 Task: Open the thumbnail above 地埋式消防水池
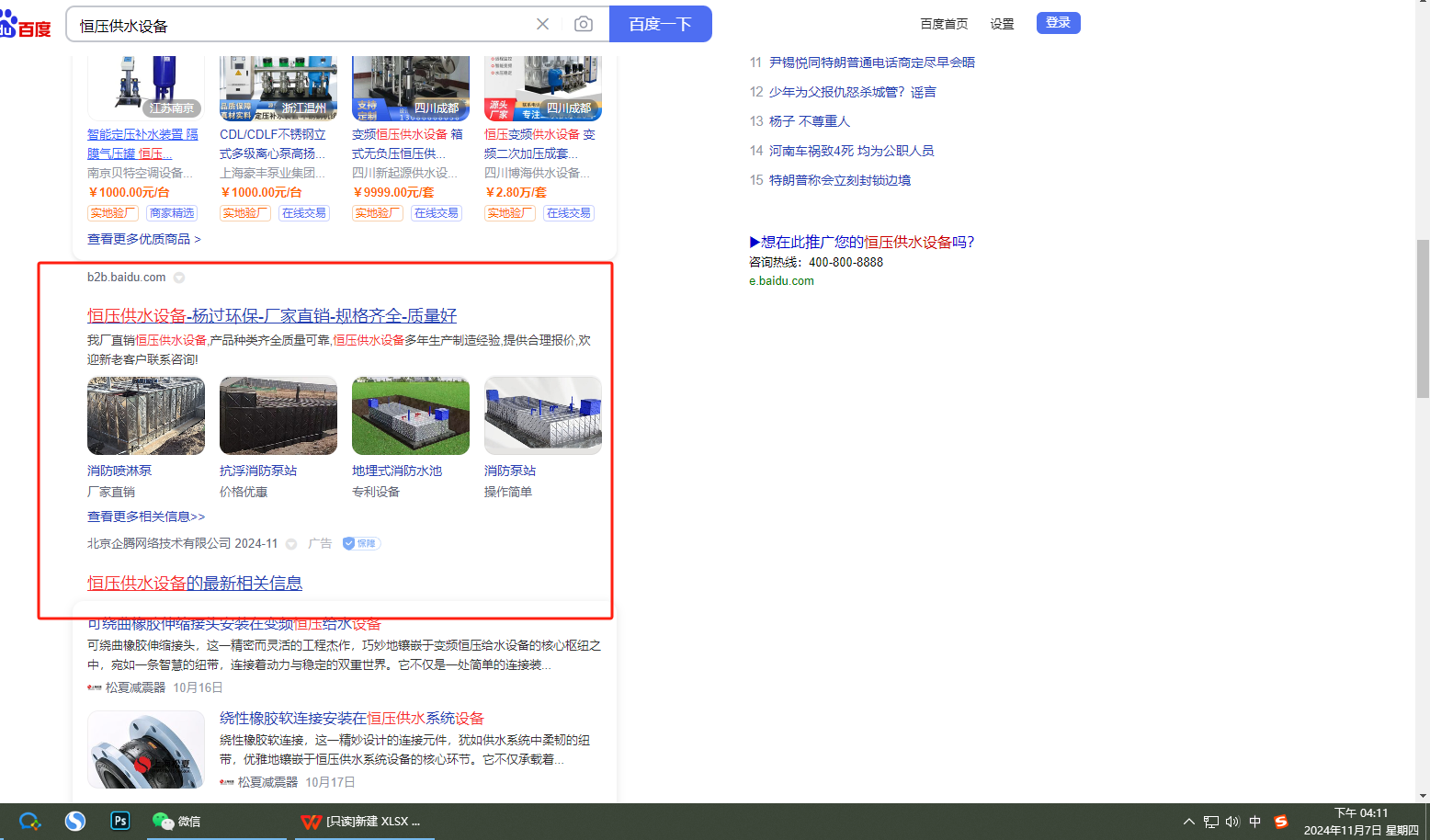(x=411, y=415)
